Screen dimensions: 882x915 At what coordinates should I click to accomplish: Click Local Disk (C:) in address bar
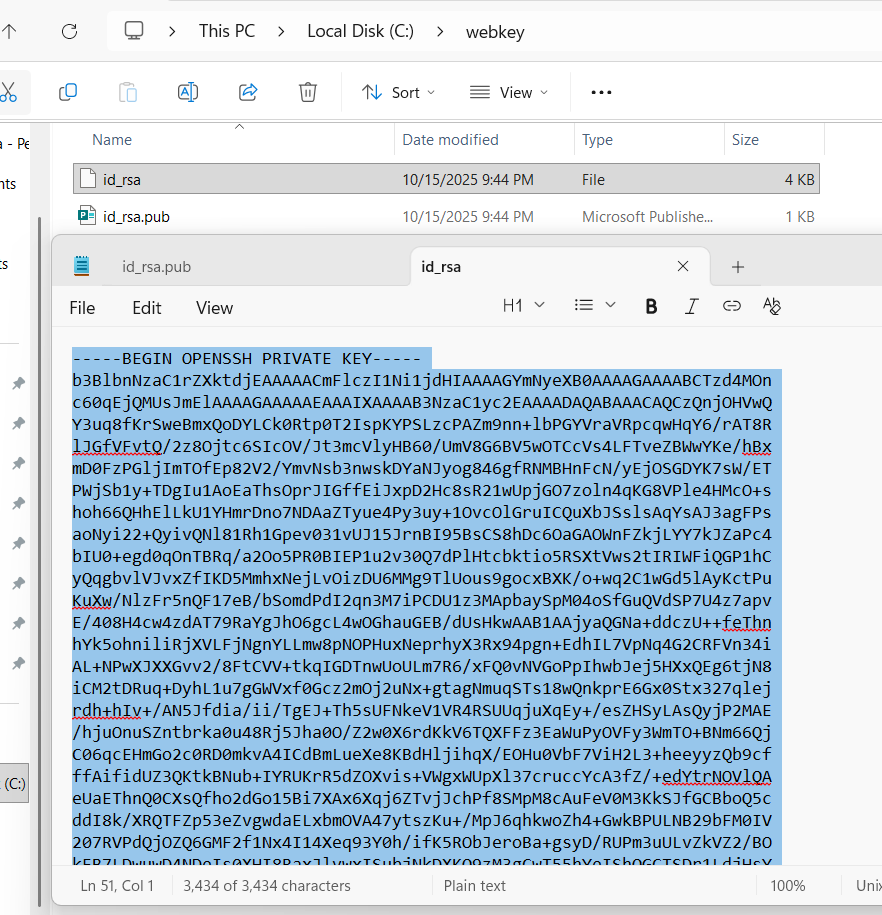360,31
